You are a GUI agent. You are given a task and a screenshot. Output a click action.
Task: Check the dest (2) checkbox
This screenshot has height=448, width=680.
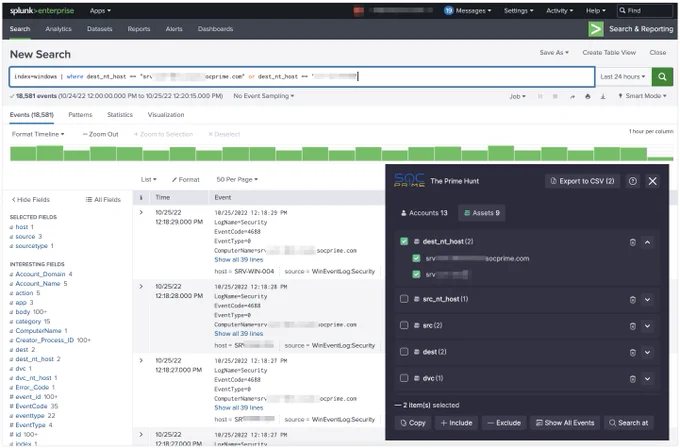tap(404, 352)
